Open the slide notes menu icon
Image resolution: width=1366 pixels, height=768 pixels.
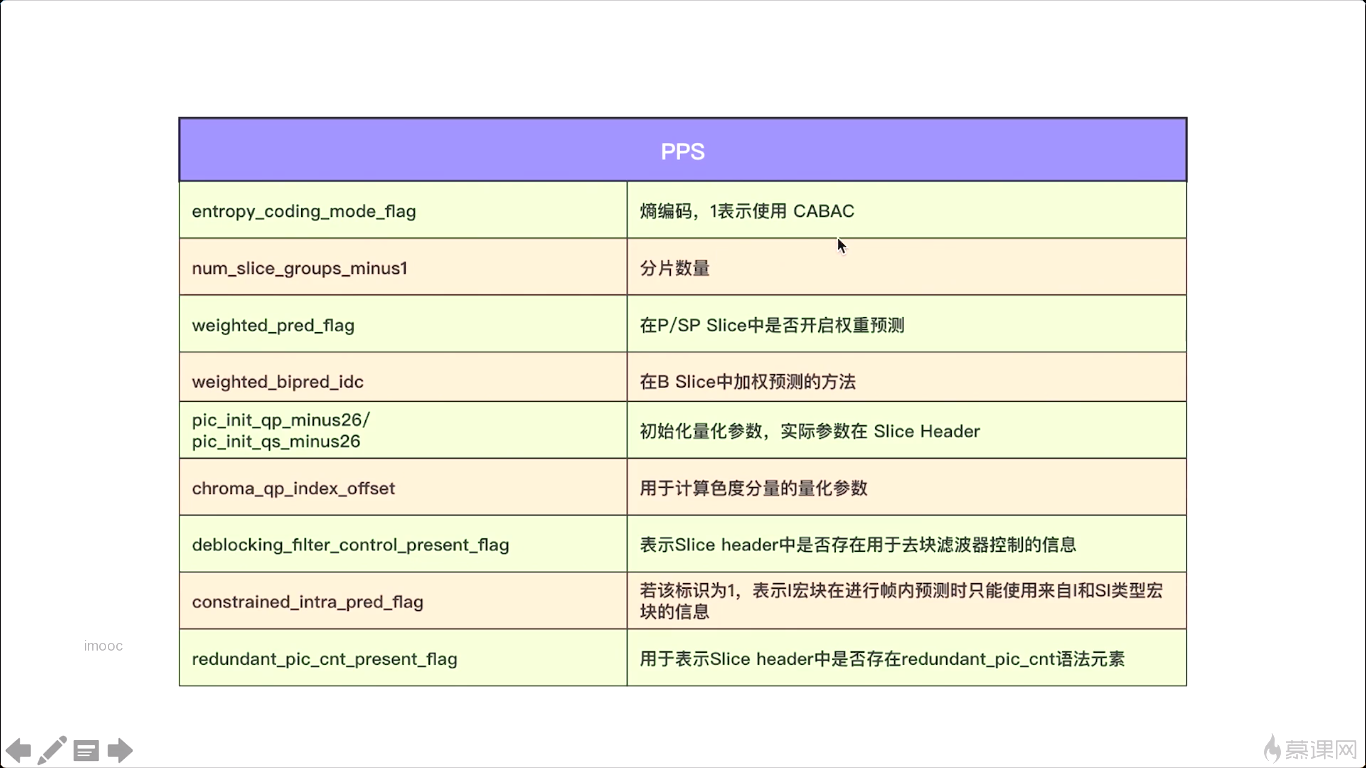86,750
